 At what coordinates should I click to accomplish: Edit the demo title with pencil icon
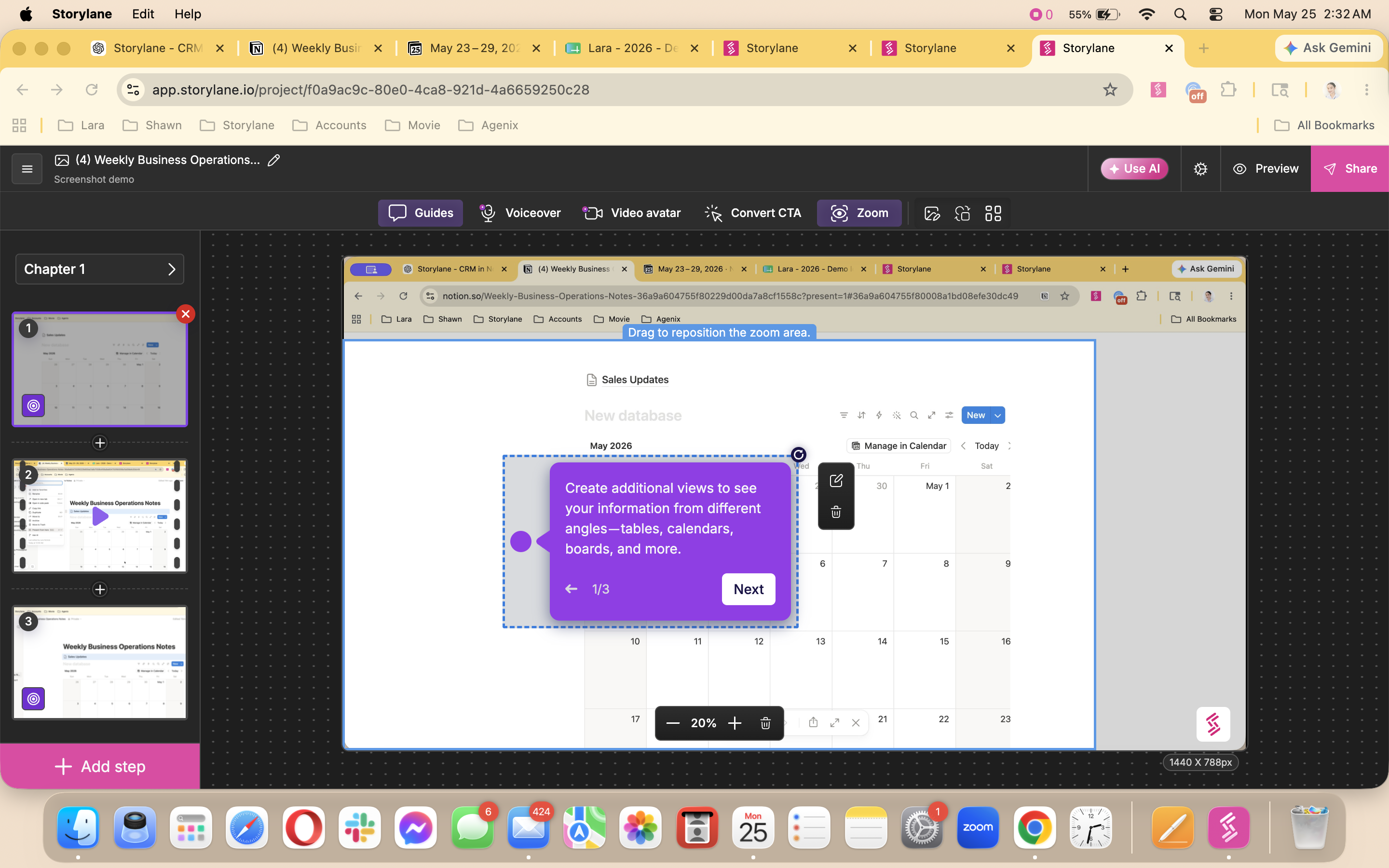tap(274, 160)
